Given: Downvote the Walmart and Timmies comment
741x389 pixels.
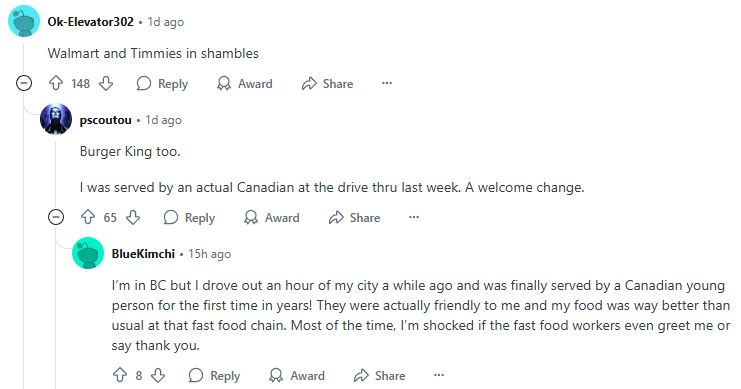Looking at the screenshot, I should (x=106, y=84).
